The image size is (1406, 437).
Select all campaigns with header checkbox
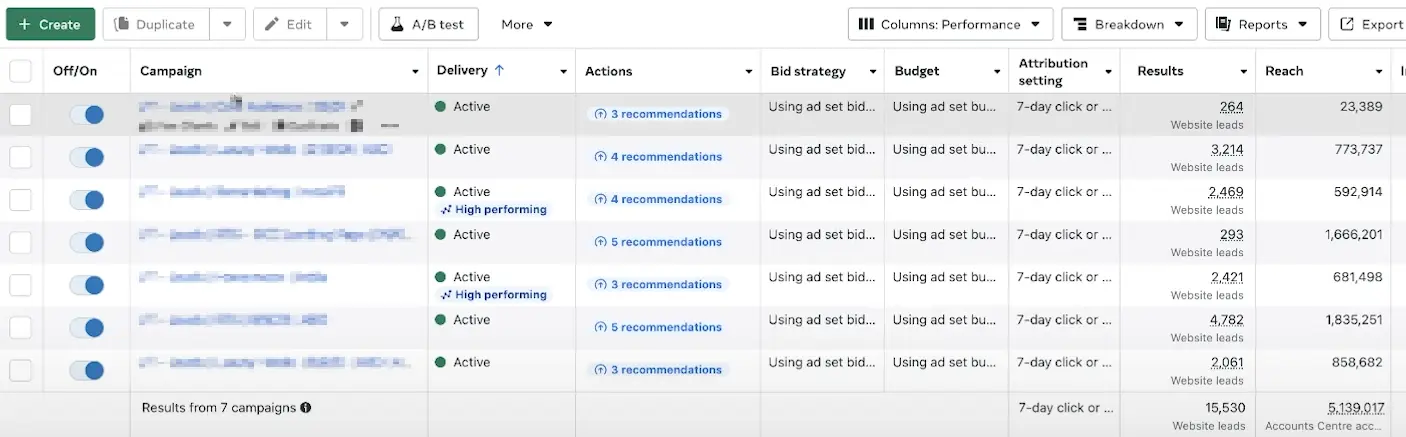click(x=20, y=71)
